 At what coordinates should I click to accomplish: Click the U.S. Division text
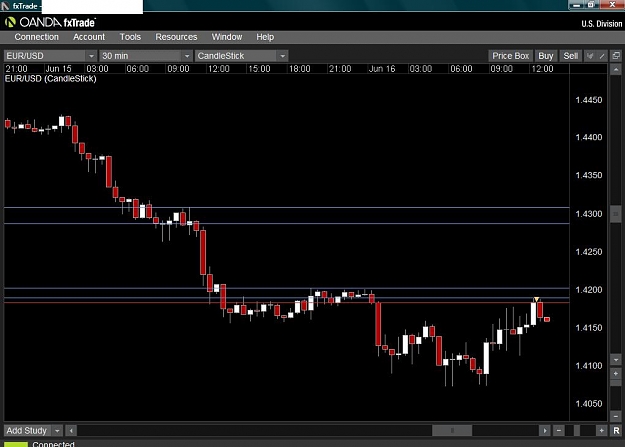point(601,24)
